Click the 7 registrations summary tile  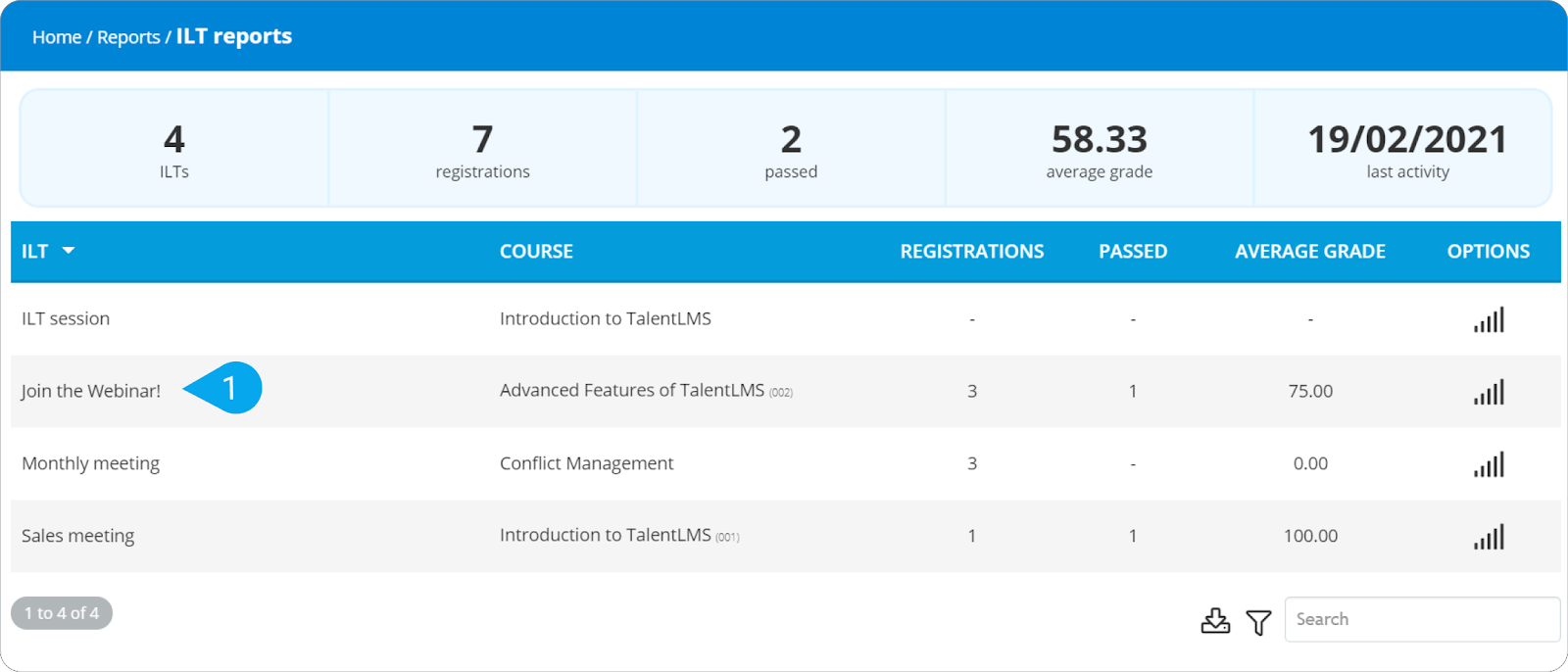pos(483,149)
